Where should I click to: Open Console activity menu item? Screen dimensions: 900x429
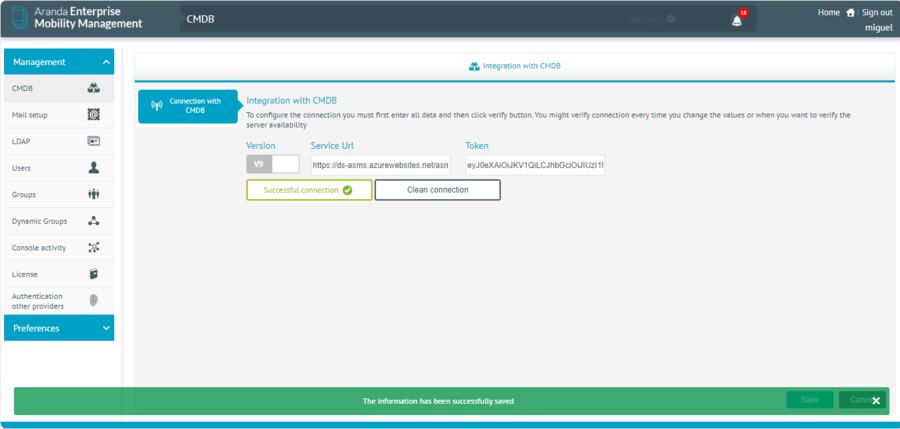(59, 248)
